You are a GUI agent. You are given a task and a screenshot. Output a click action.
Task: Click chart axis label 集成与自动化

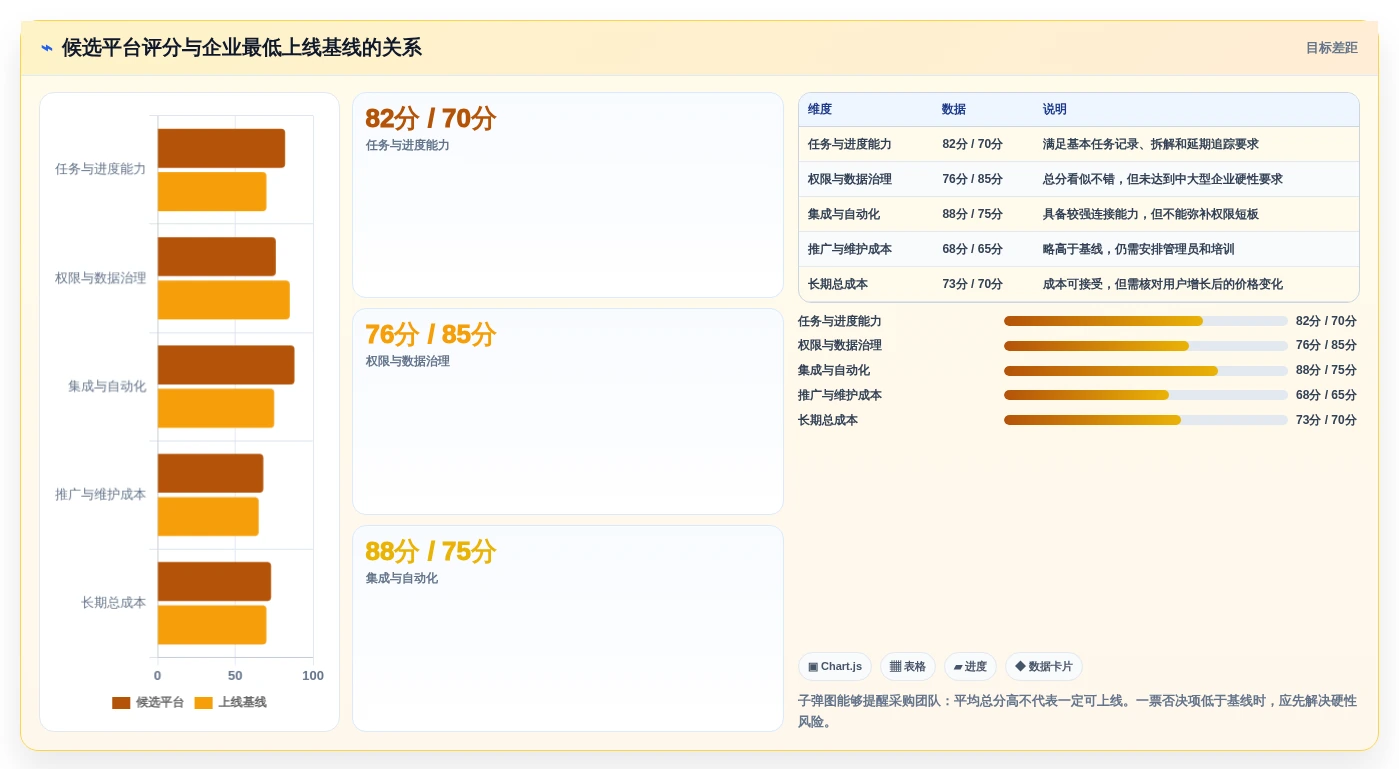107,386
